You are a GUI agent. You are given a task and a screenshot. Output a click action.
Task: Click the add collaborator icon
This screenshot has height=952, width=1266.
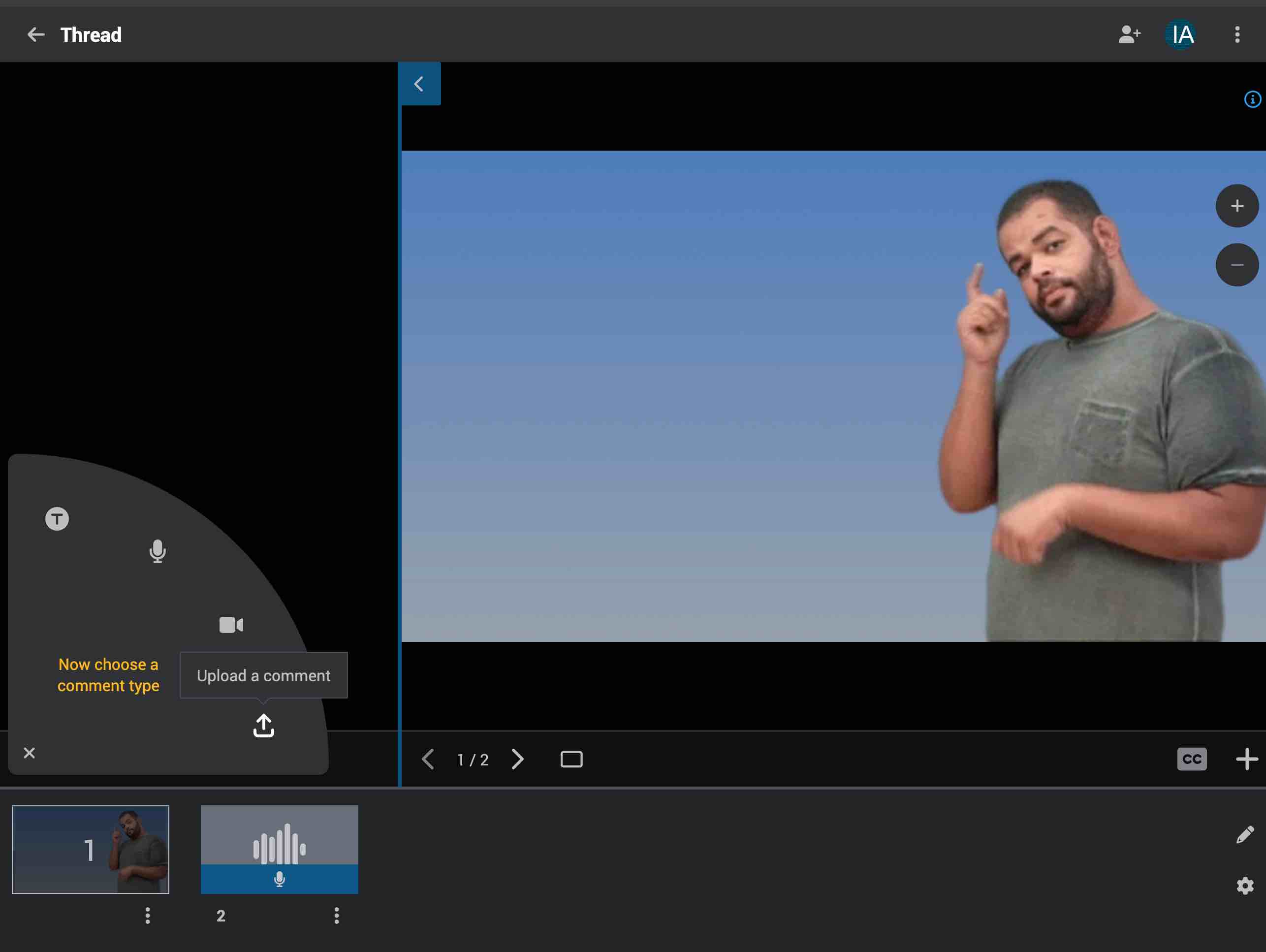point(1129,34)
